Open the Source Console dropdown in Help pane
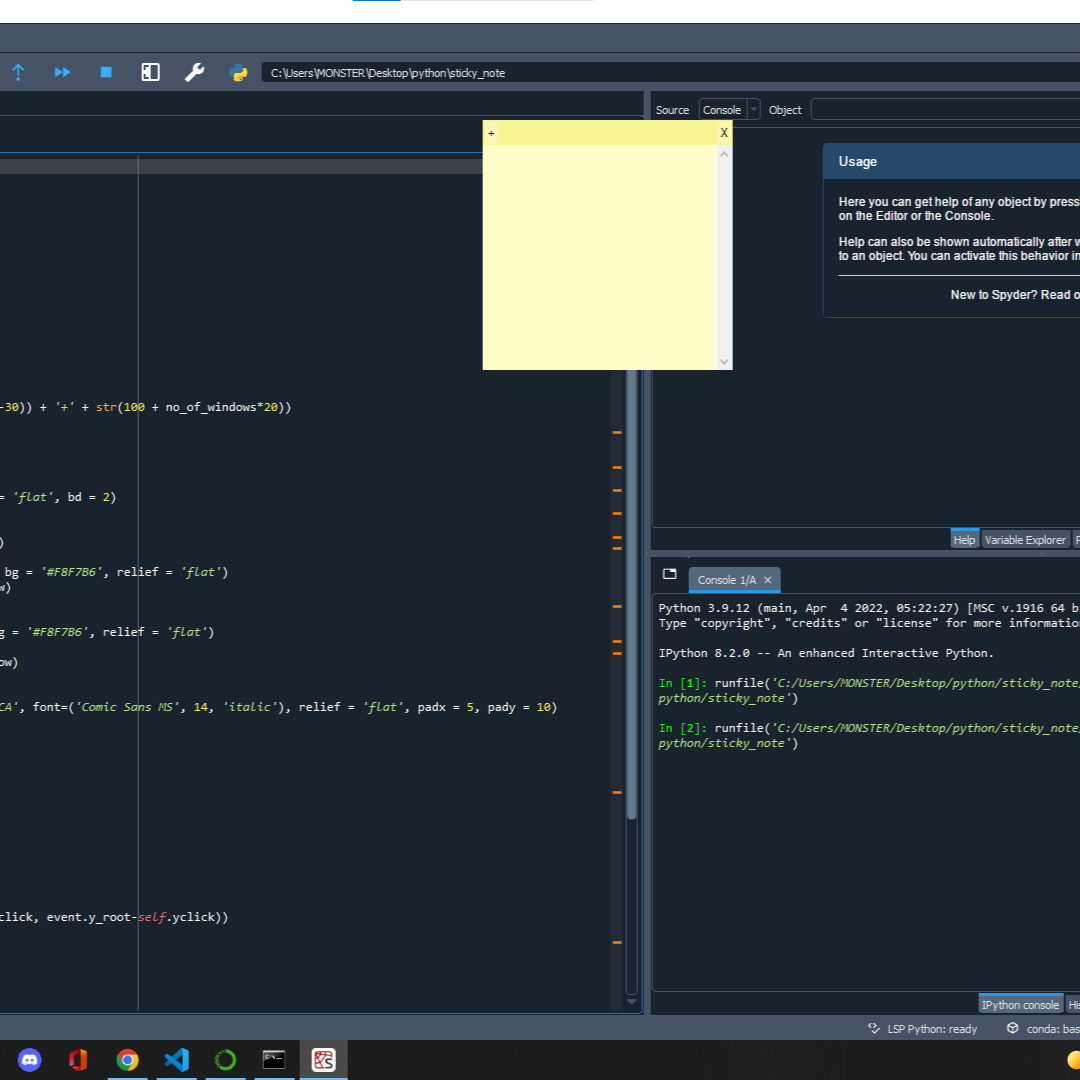This screenshot has height=1080, width=1080. pos(729,110)
